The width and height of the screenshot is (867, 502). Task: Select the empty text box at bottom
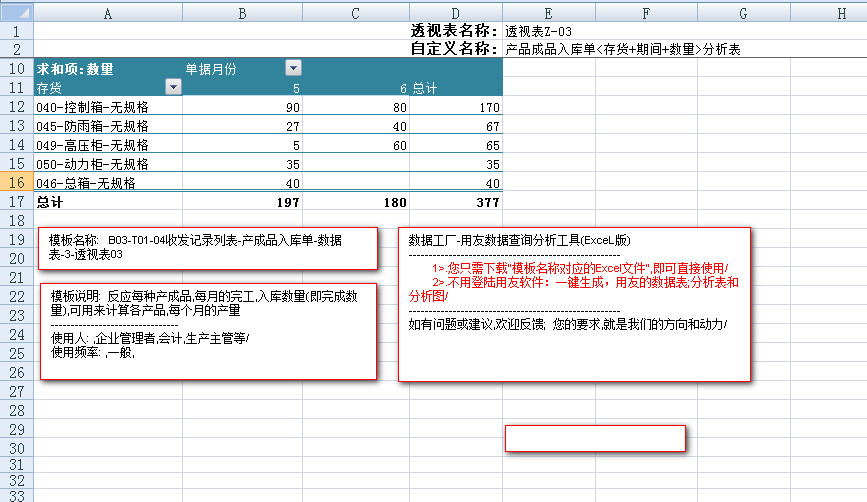pos(595,438)
